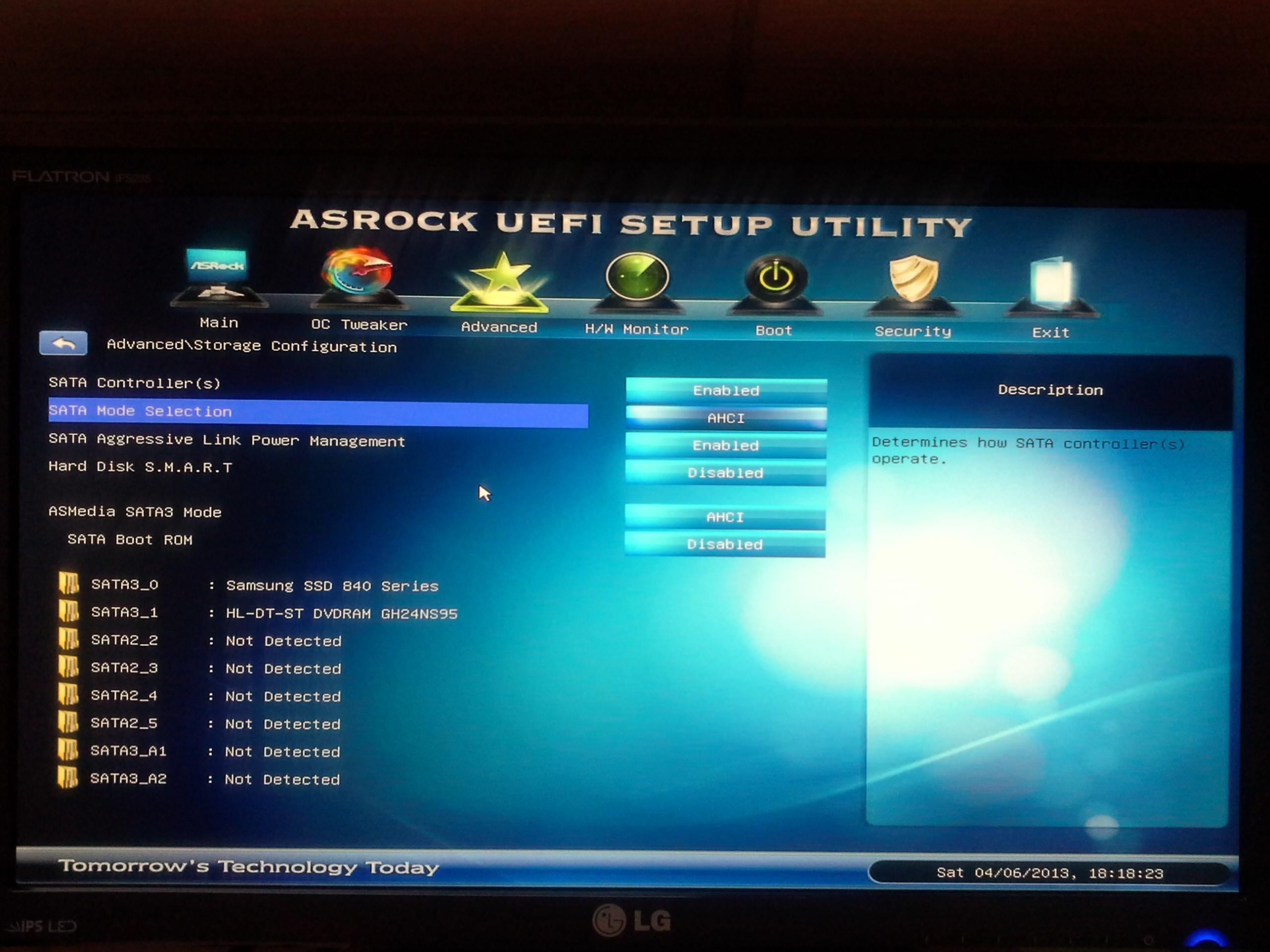Open the SATA3_1 drive icon
This screenshot has width=1270, height=952.
69,611
